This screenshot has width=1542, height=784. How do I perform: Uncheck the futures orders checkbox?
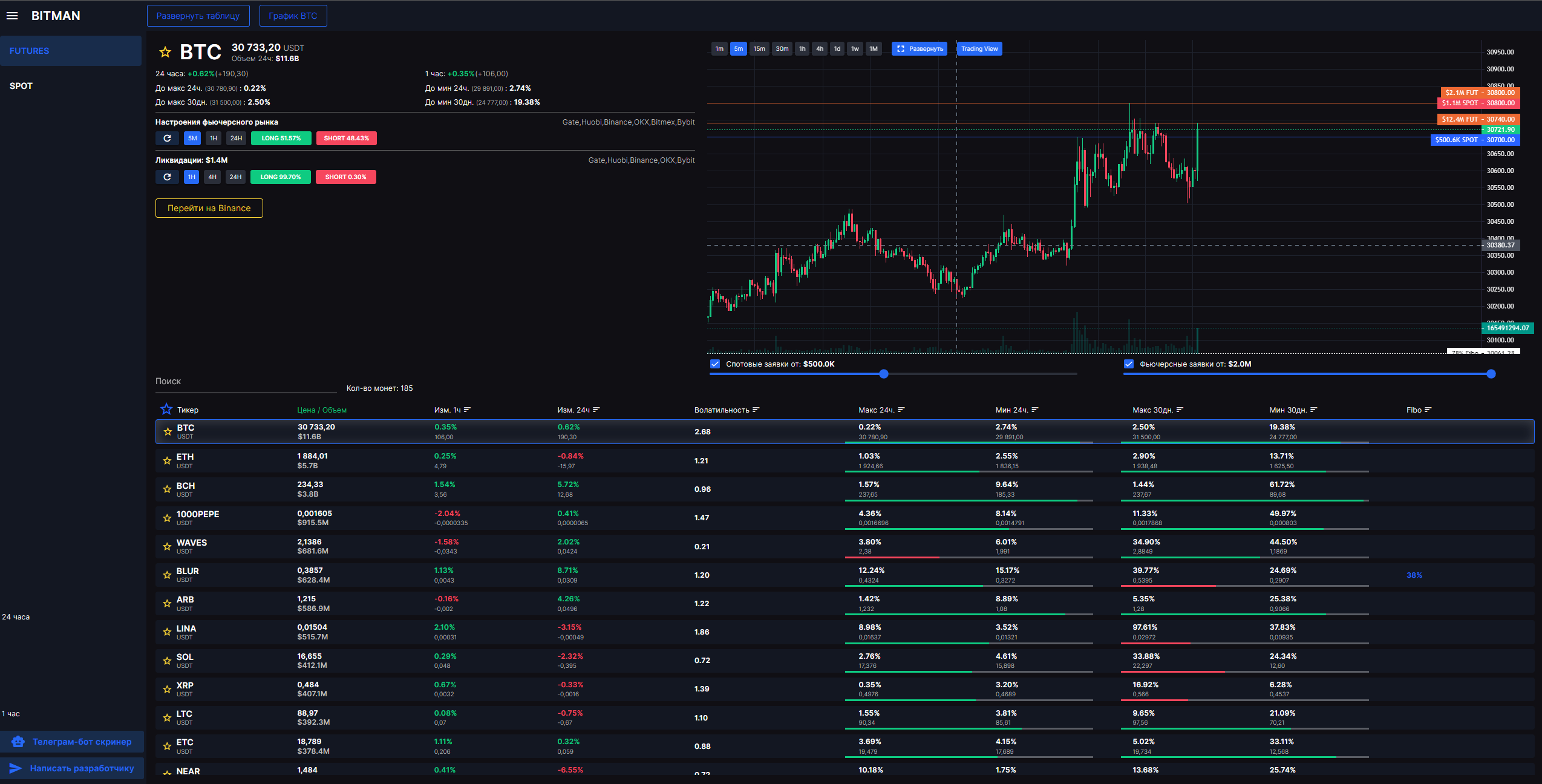click(1129, 364)
